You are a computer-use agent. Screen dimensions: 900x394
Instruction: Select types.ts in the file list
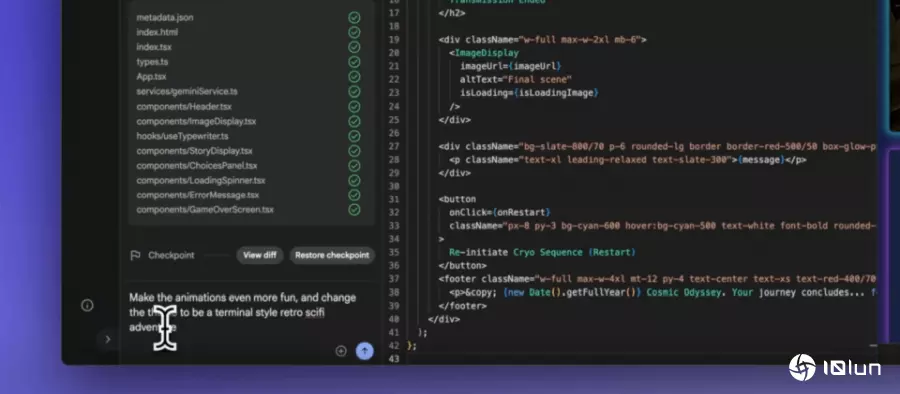(152, 62)
